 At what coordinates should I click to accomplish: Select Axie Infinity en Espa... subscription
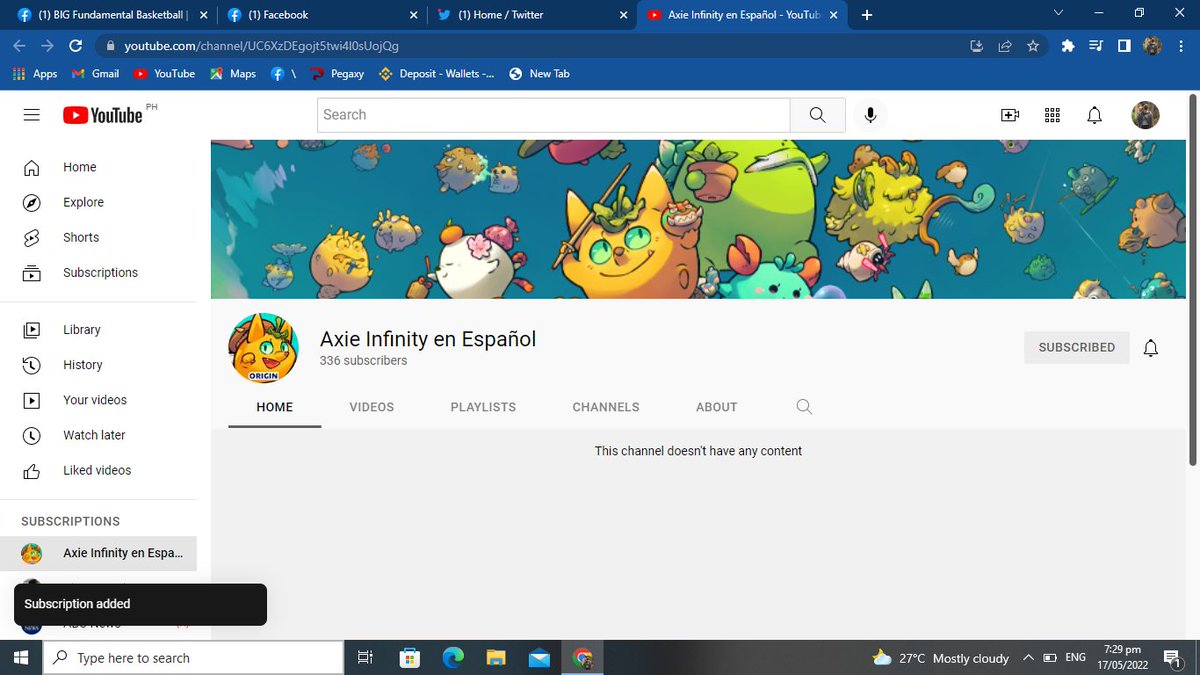(x=98, y=553)
